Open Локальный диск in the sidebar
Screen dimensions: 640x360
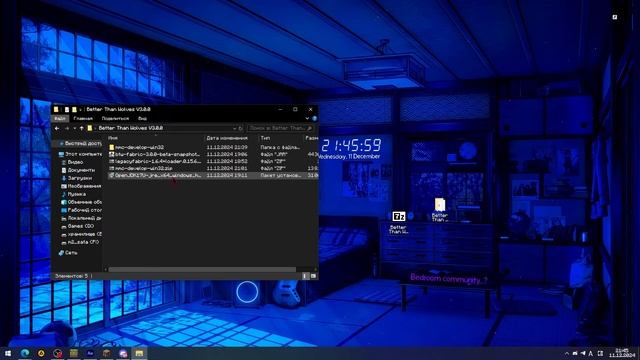pos(81,218)
